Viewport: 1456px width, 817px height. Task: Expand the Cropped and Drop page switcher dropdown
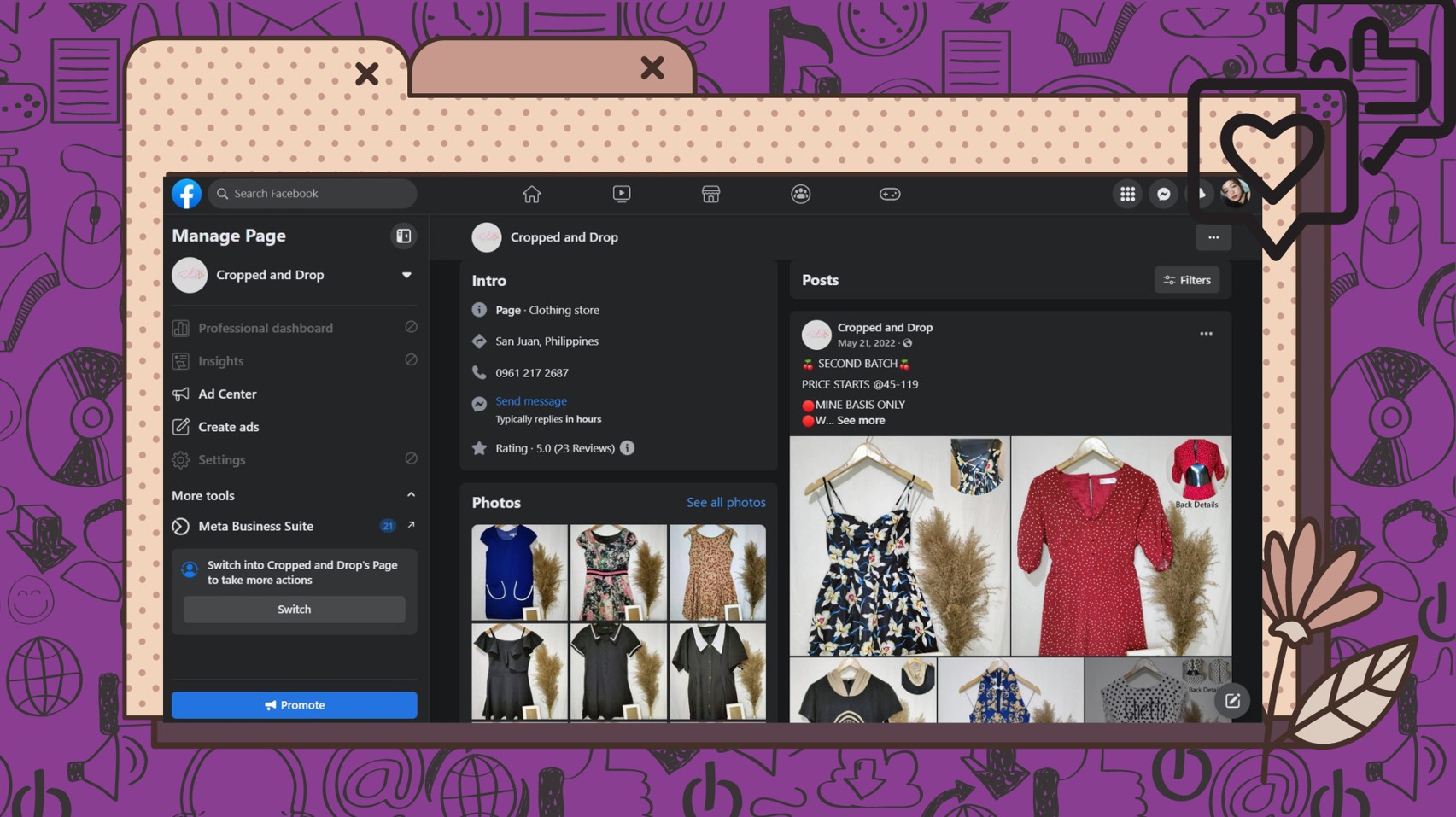[406, 275]
